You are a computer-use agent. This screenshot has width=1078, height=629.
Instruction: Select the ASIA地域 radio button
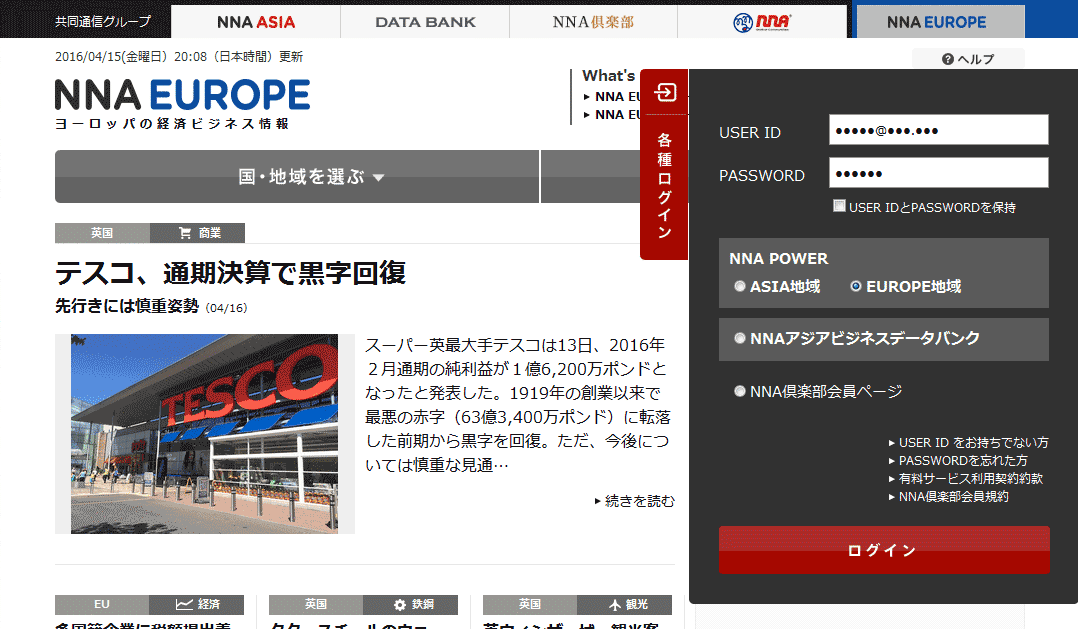740,286
